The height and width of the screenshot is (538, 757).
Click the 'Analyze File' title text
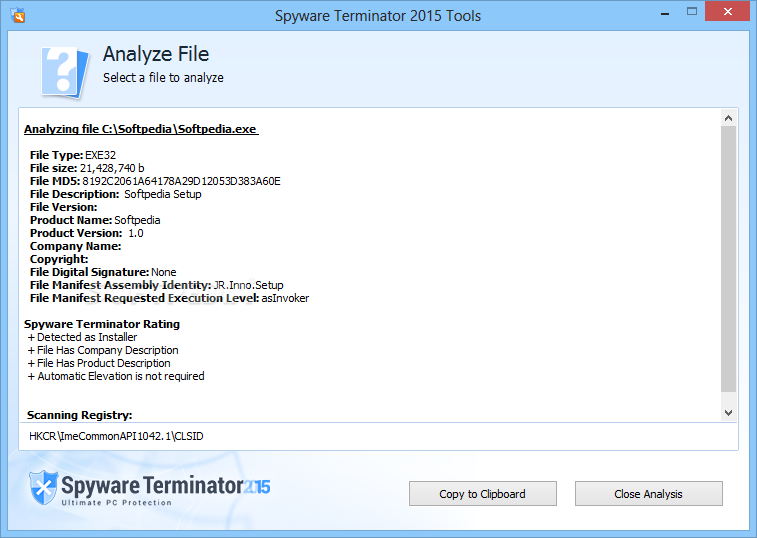156,54
